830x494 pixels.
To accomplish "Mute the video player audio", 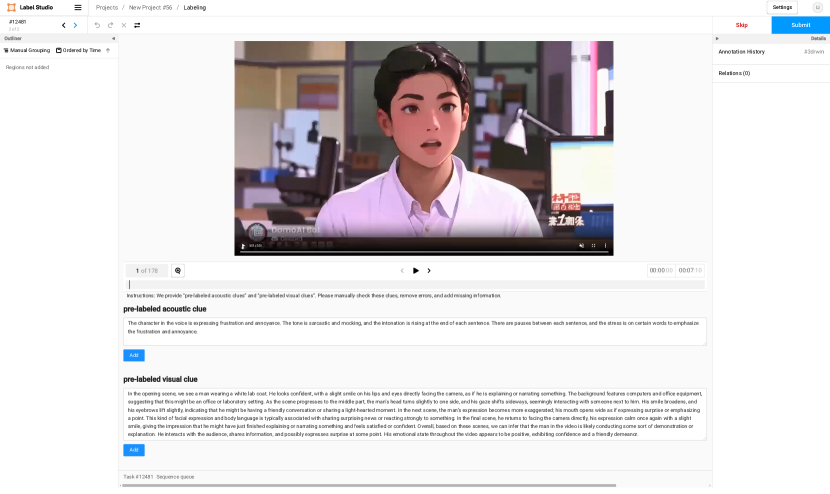I will (x=580, y=245).
